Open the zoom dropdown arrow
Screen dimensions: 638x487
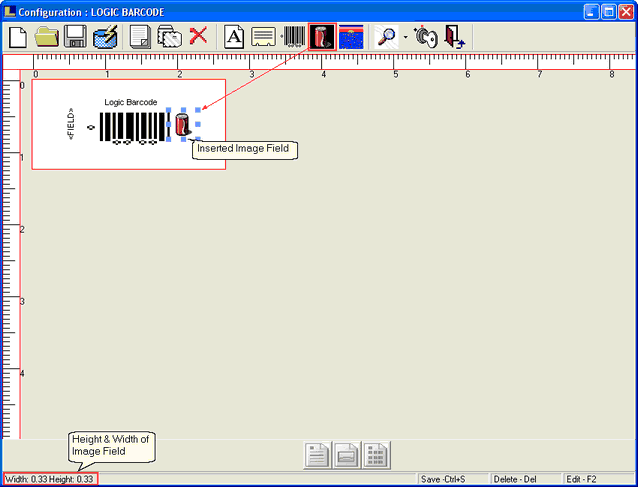406,37
